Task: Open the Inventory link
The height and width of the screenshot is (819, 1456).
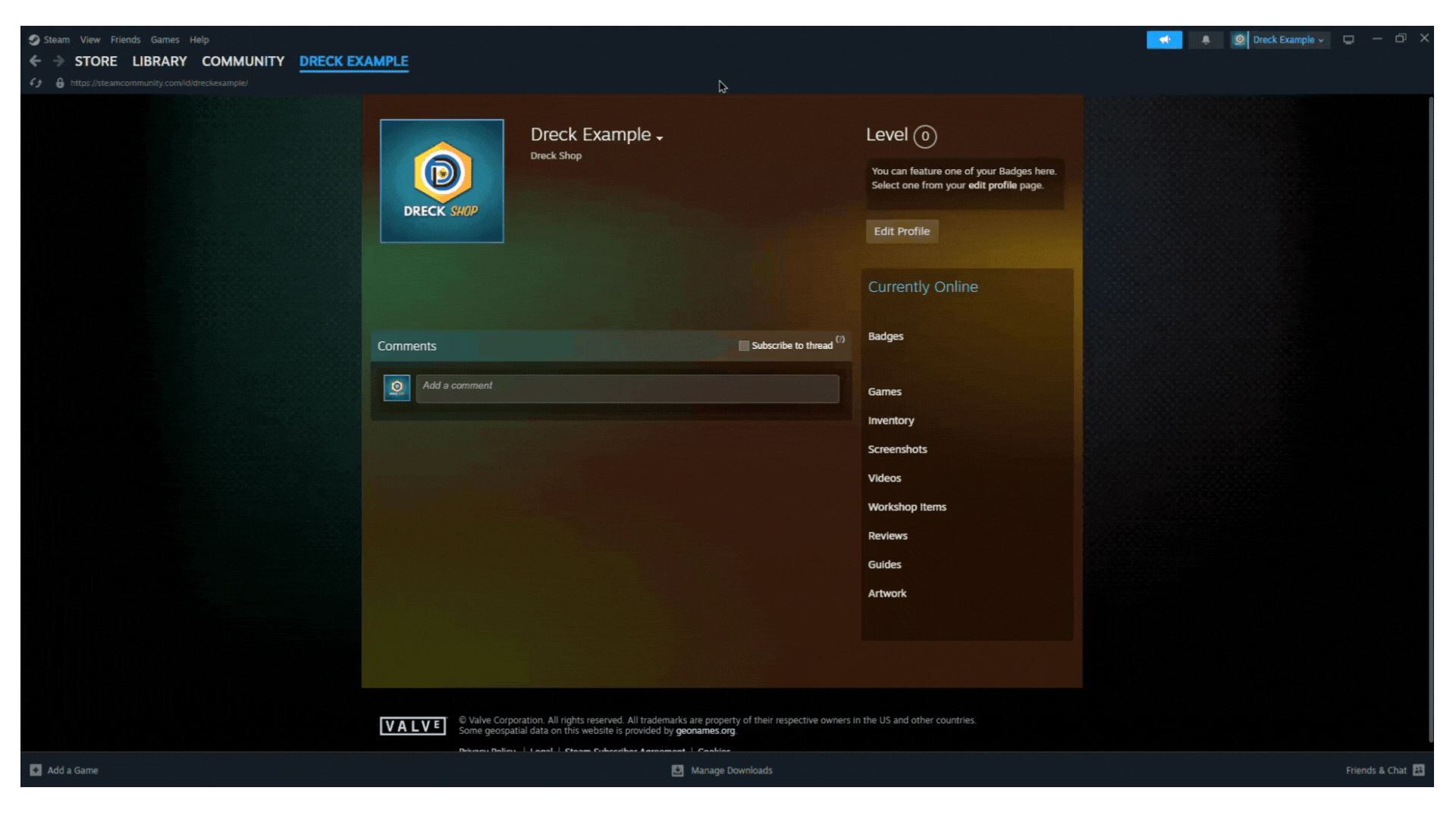Action: pyautogui.click(x=891, y=420)
